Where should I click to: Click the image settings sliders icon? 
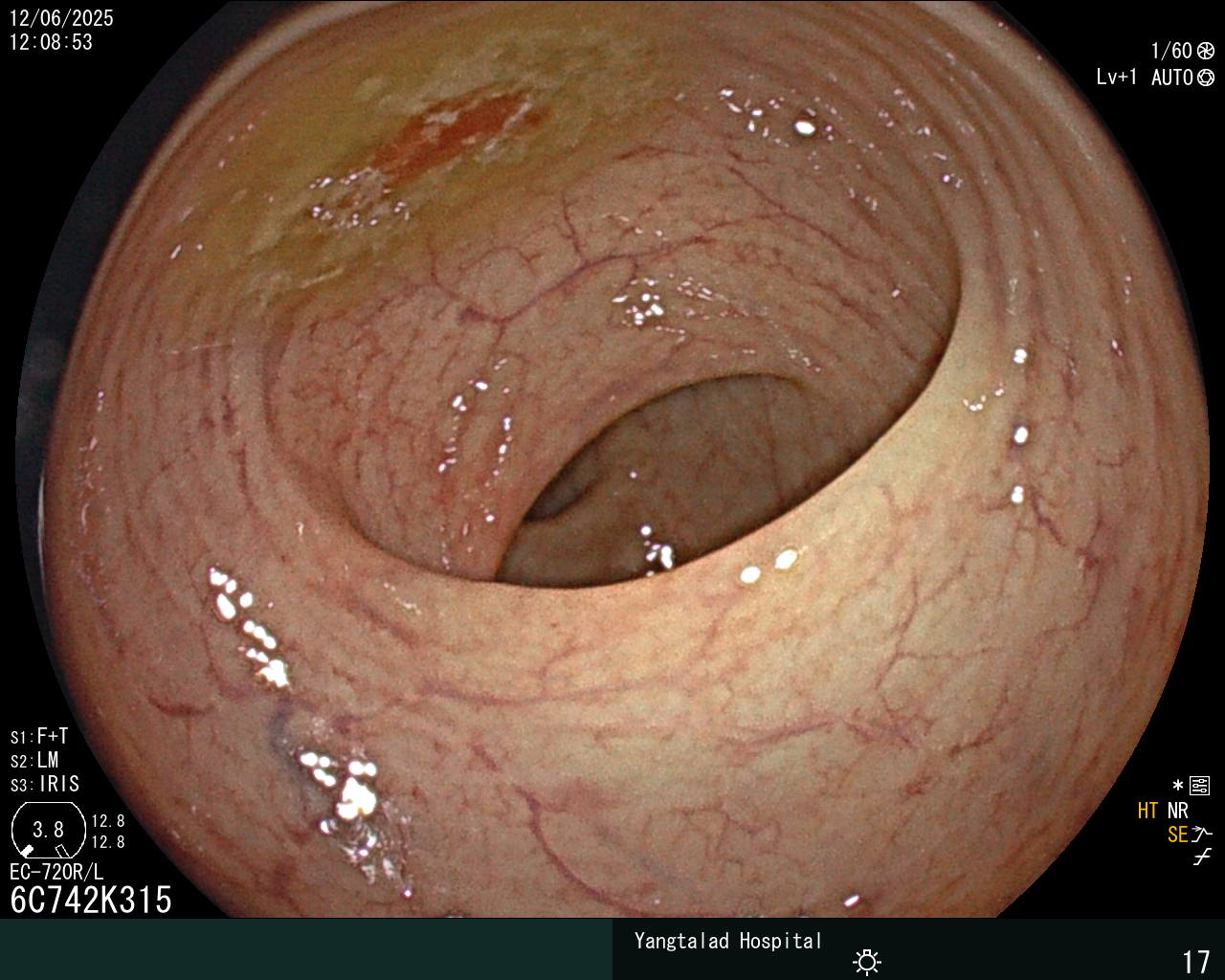point(1200,787)
